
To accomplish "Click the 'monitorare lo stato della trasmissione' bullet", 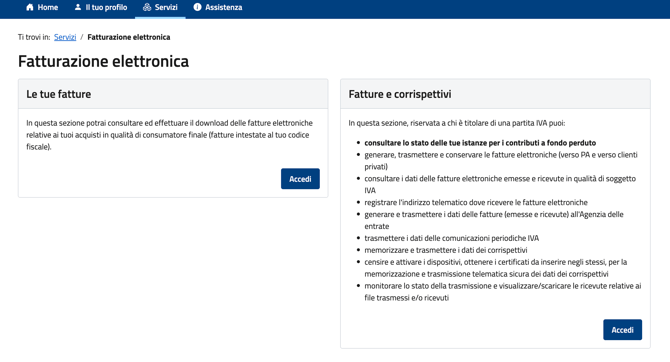I will pos(502,292).
